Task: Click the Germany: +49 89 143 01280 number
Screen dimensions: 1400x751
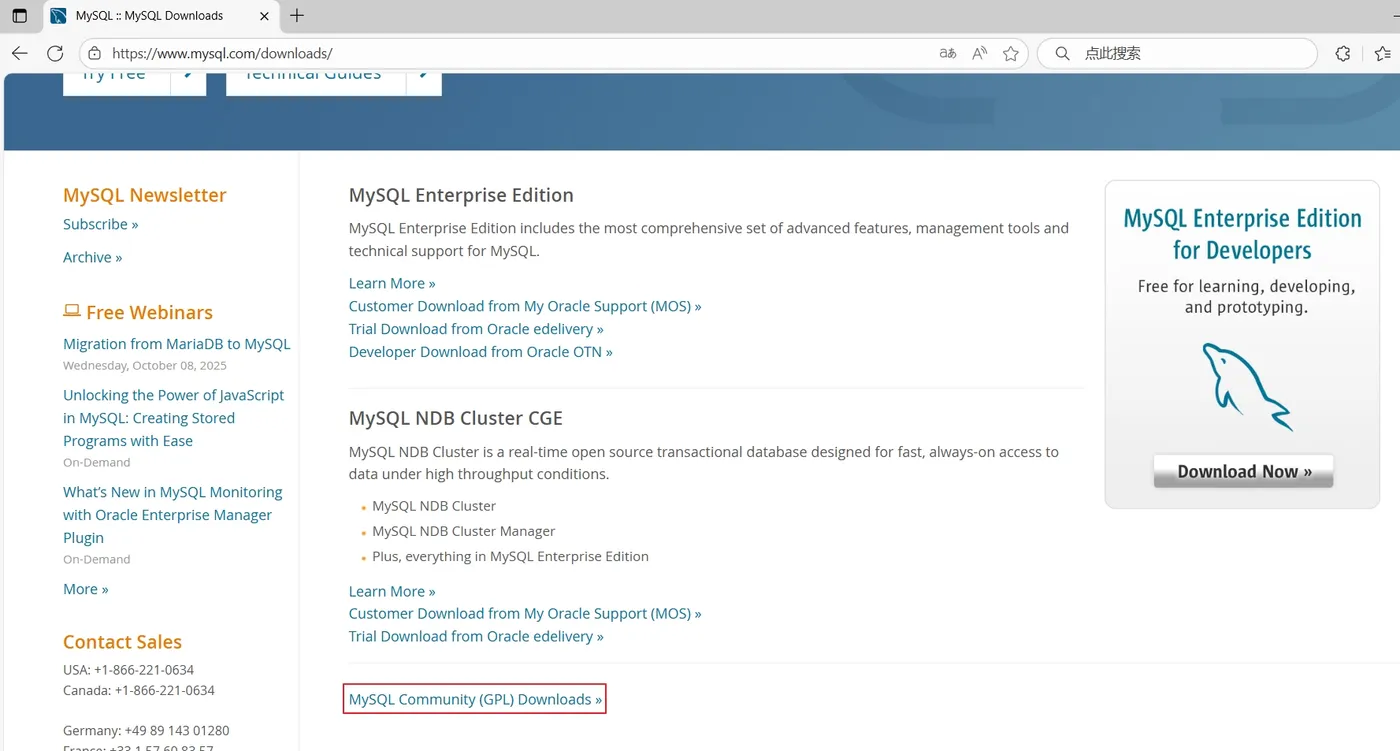Action: (x=146, y=731)
